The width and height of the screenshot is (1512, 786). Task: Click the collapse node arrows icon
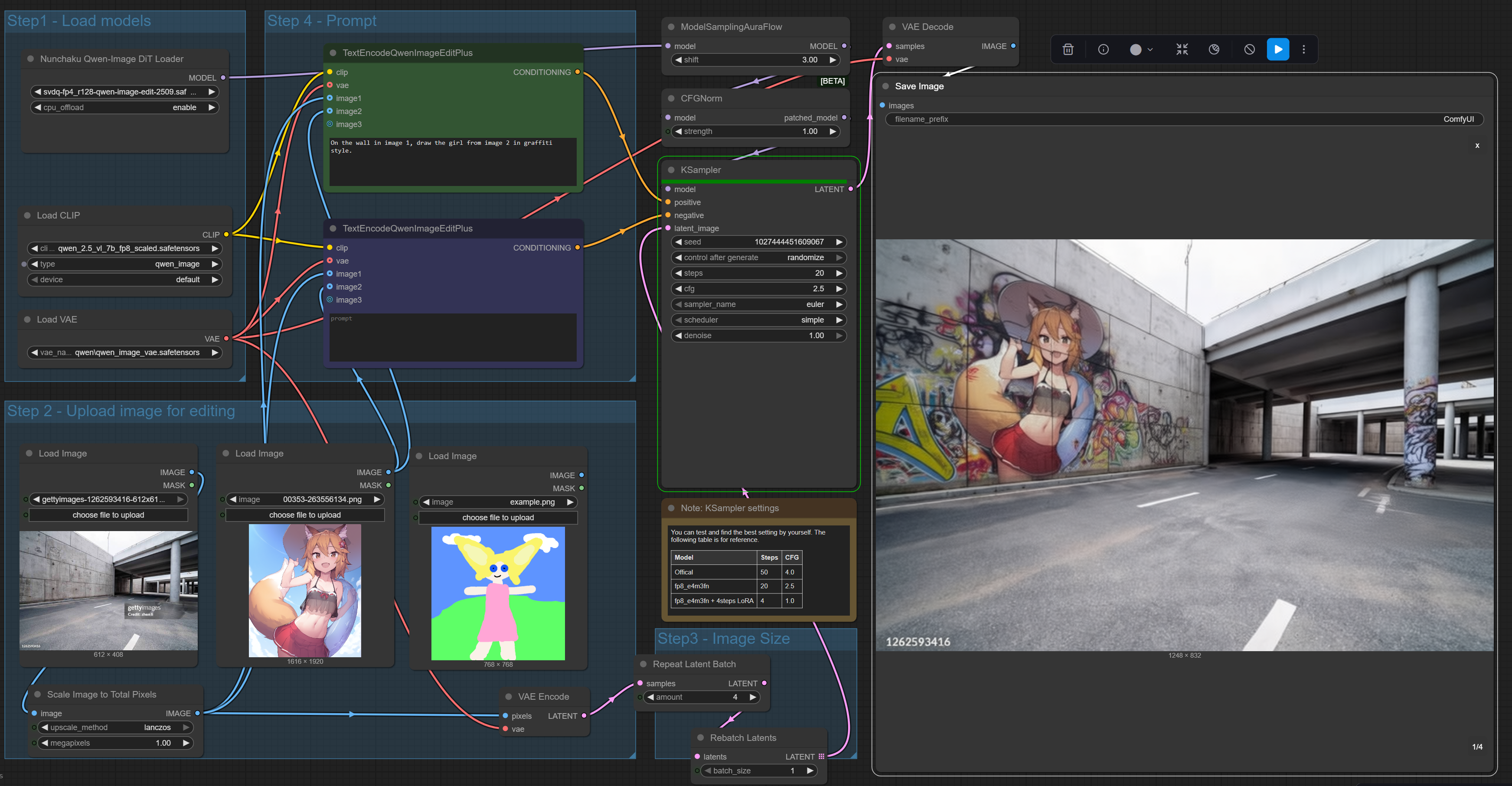click(x=1182, y=49)
